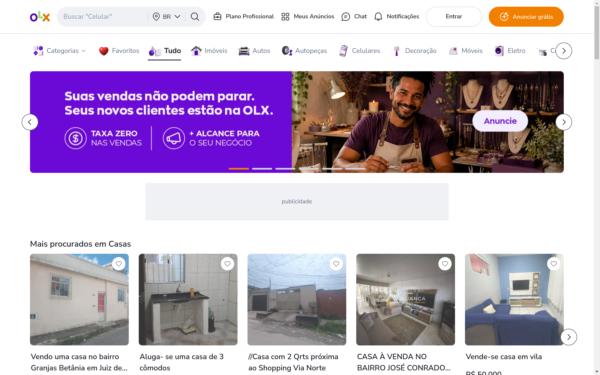Go to next banner slide

click(564, 122)
